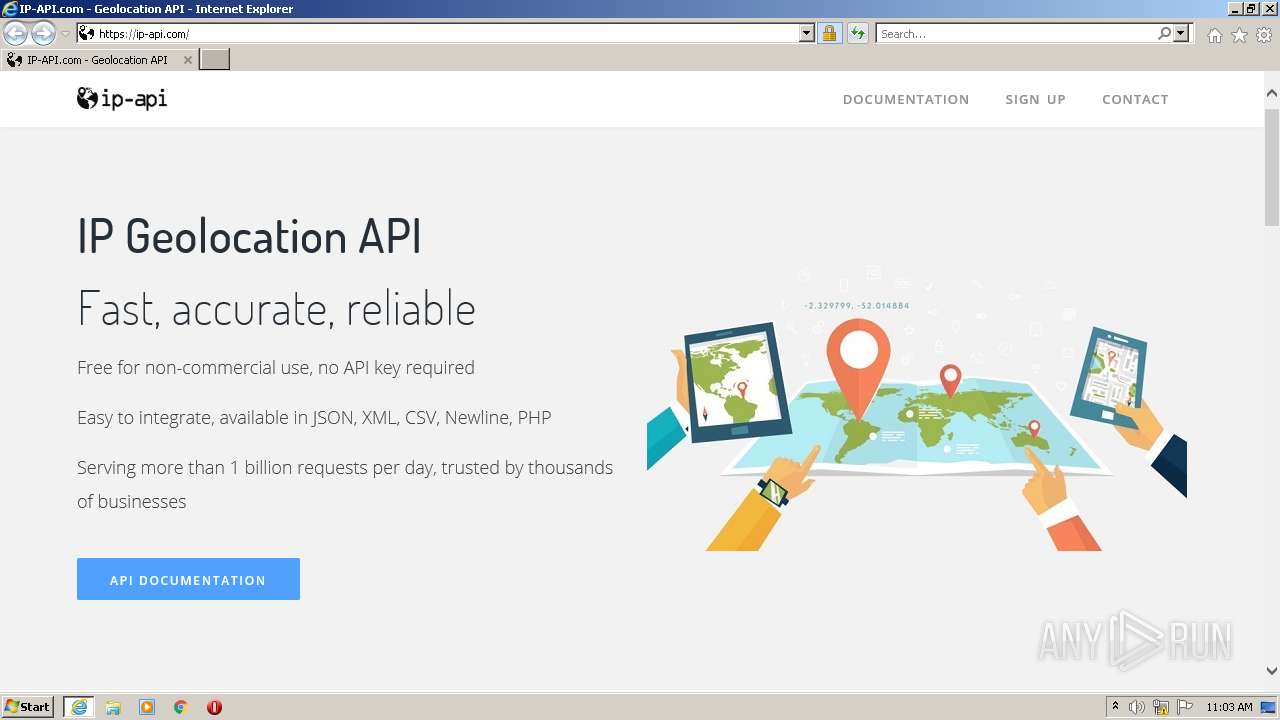The image size is (1280, 720).
Task: Go back with the browser Back arrow
Action: (x=15, y=34)
